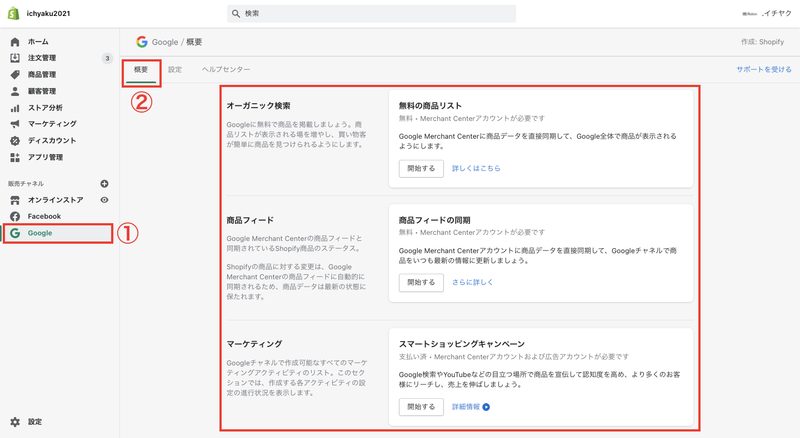Image resolution: width=800 pixels, height=438 pixels.
Task: Open 注文管理 orders page
Action: (x=42, y=58)
